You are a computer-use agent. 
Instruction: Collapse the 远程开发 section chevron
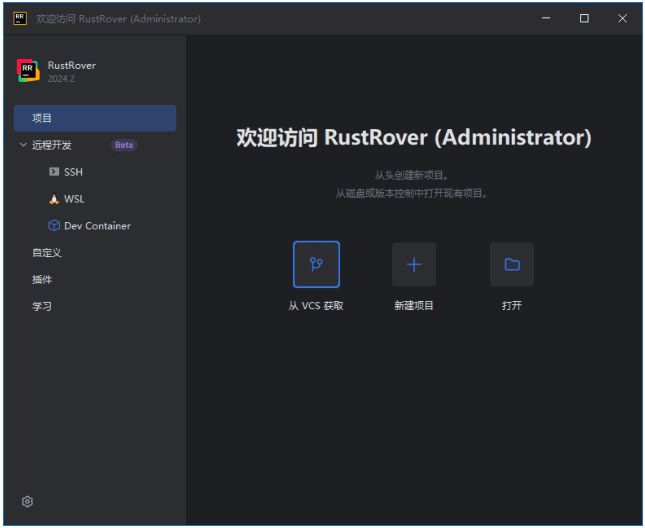click(x=23, y=145)
